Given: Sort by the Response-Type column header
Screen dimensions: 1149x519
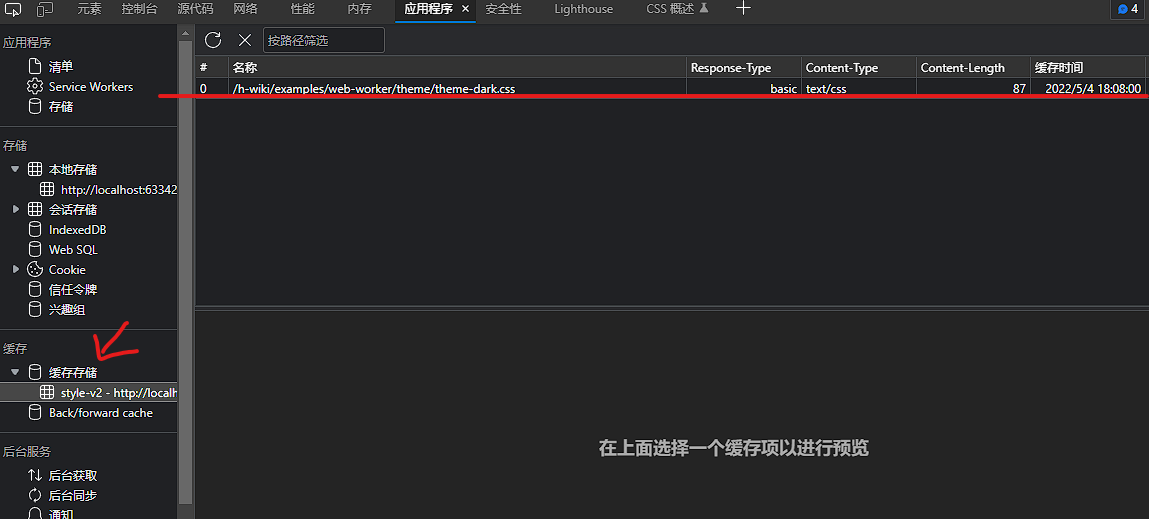Looking at the screenshot, I should tap(744, 67).
